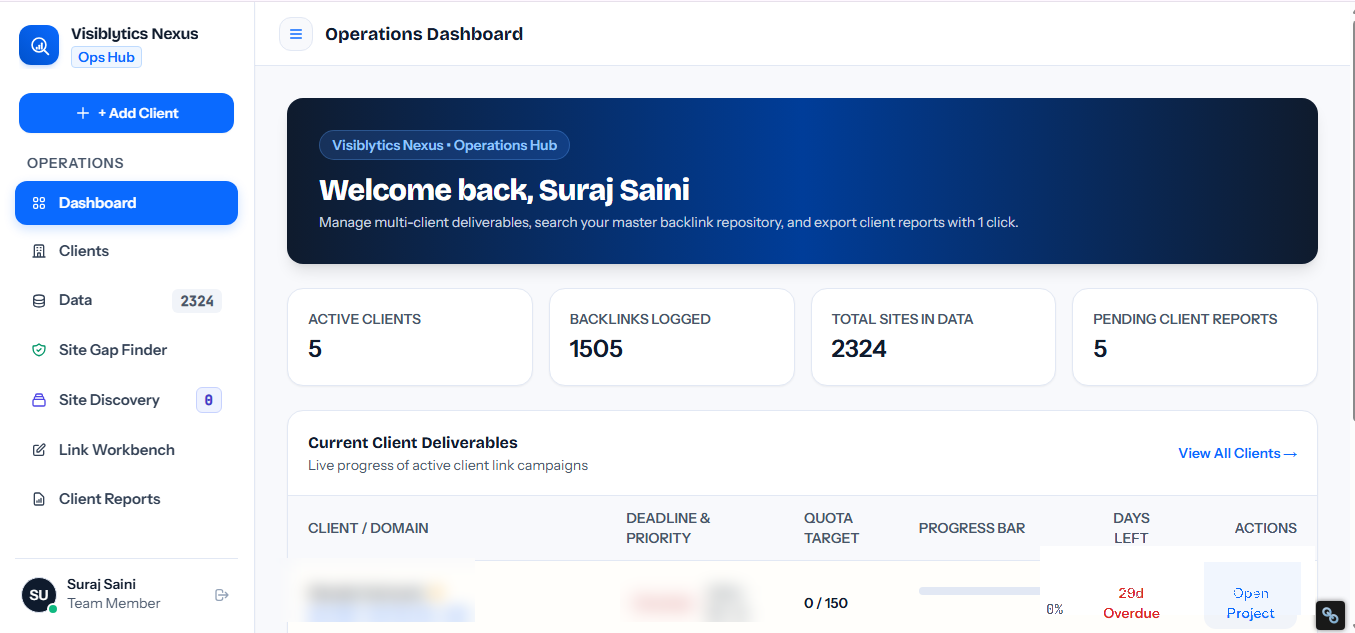Screen dimensions: 1355x633
Task: Click the Site Gap Finder shield icon
Action: point(39,350)
